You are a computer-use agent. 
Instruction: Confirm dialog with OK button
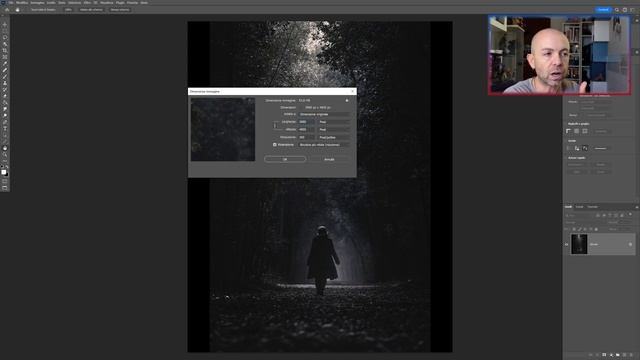point(285,159)
